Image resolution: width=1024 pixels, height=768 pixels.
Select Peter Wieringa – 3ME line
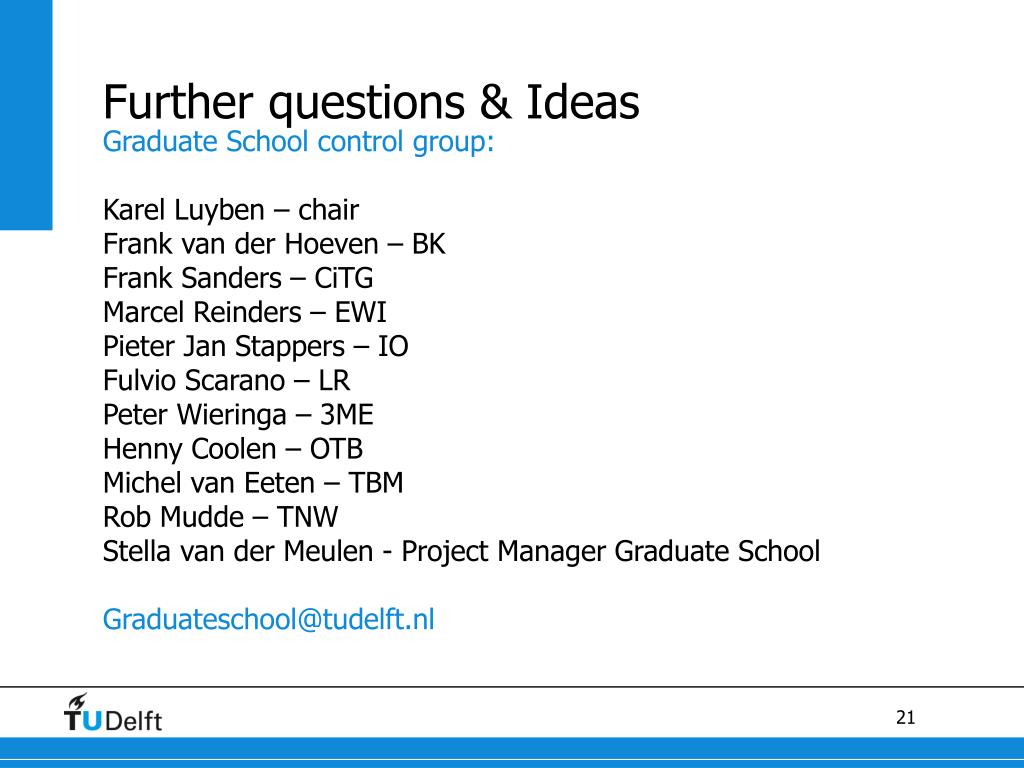(x=238, y=415)
